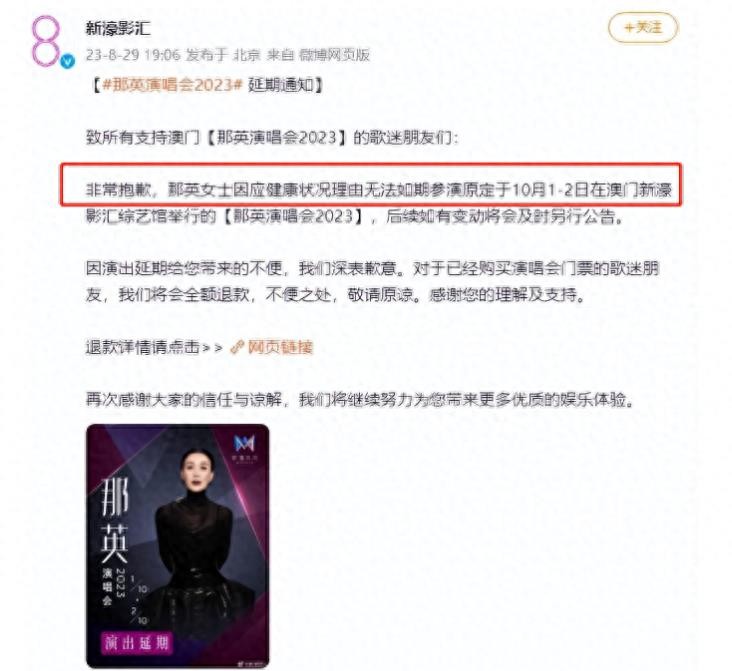Viewport: 732px width, 671px height.
Task: Click the 23-8-29 19:06 post timestamp
Action: tap(133, 55)
